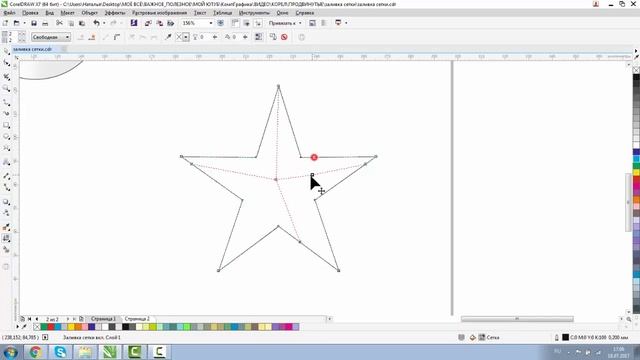Select the Drop Shadow tool
Viewport: 640px width, 360px height.
point(6,202)
